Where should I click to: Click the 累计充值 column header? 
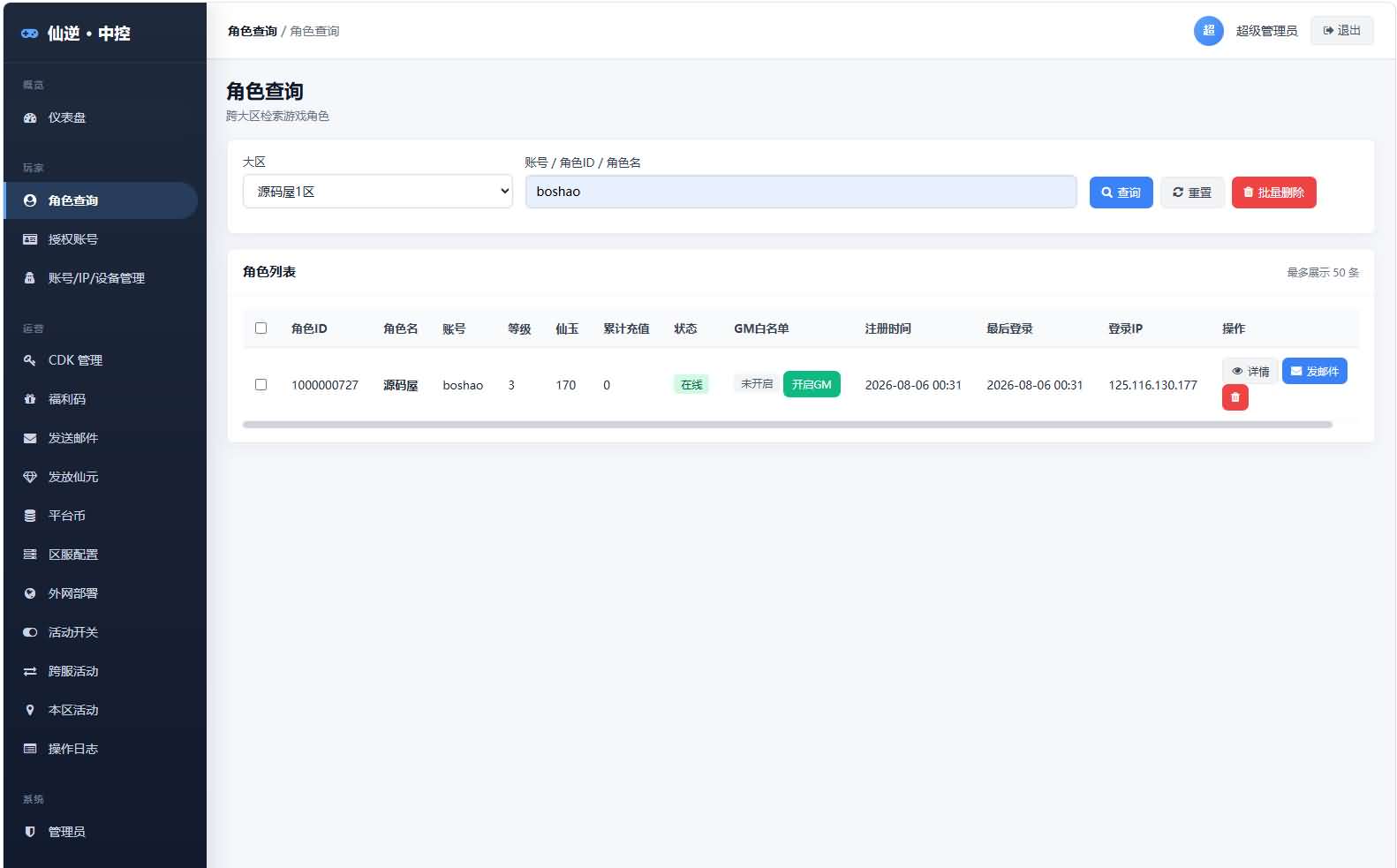(626, 328)
